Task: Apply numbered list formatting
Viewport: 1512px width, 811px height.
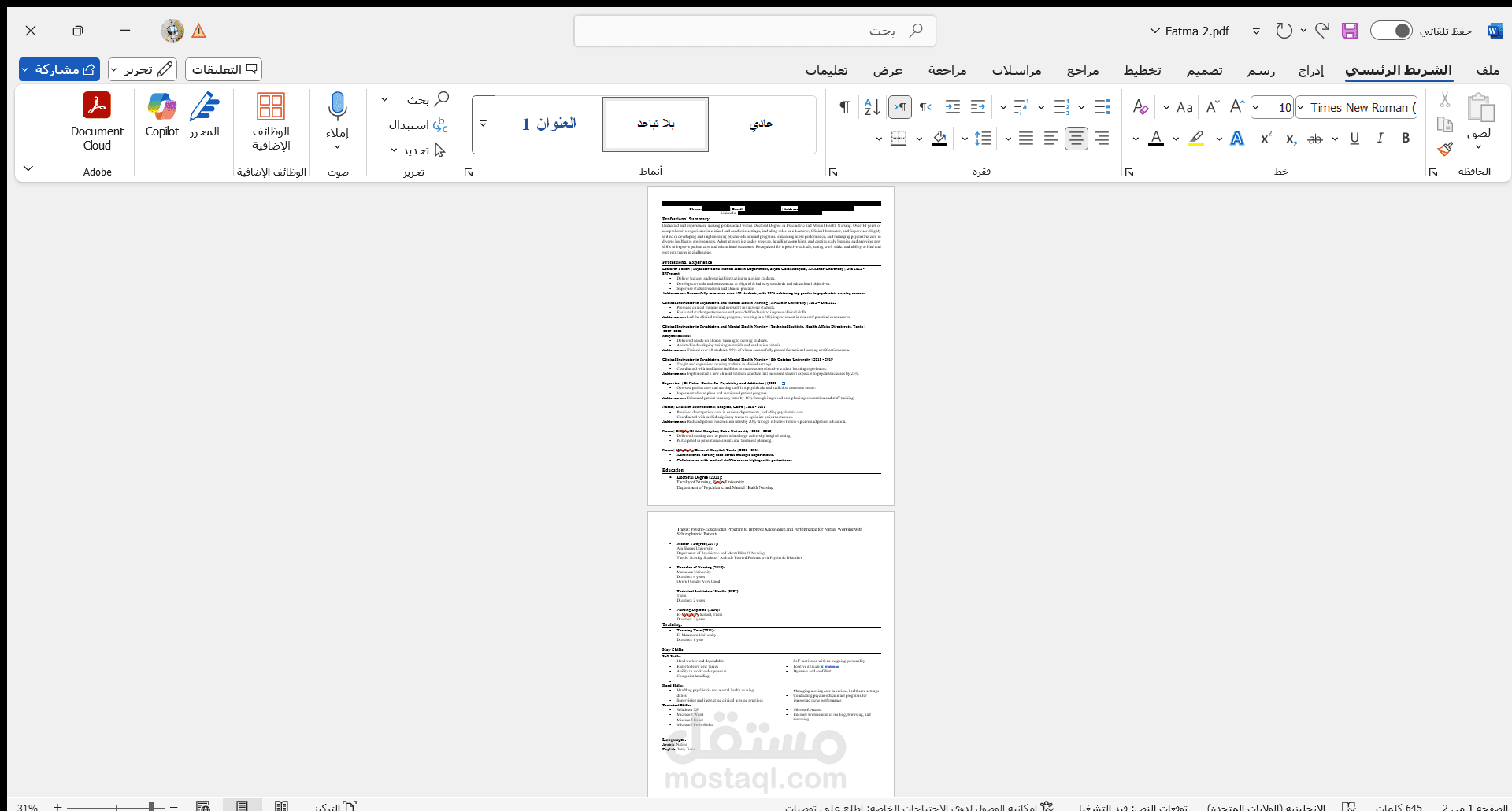Action: (1062, 107)
